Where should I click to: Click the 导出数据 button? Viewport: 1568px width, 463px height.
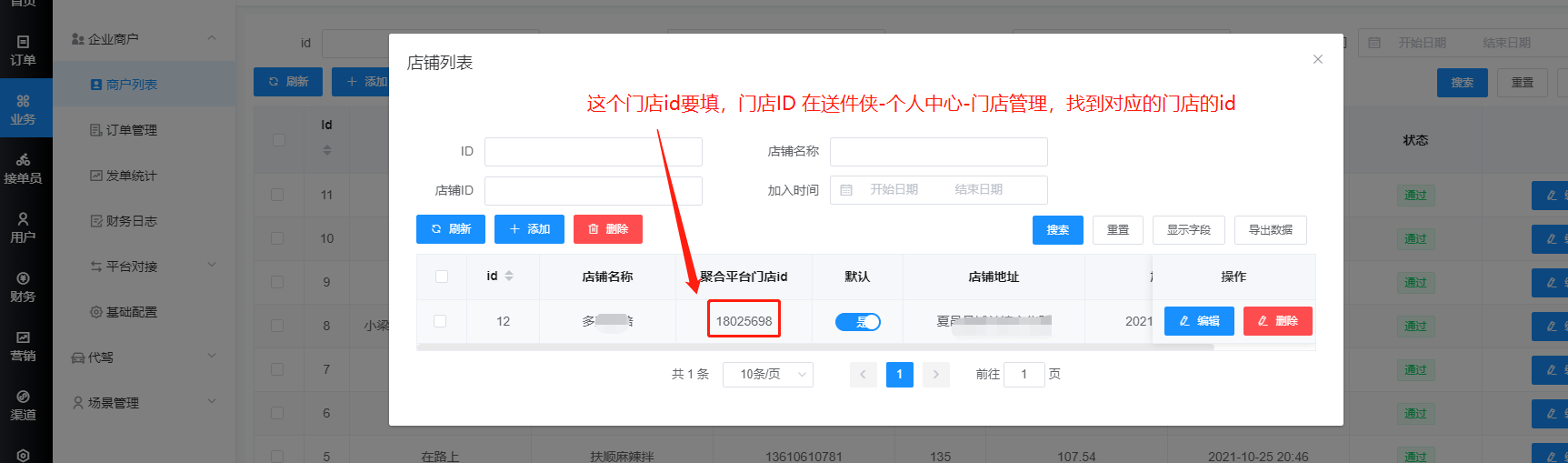(x=1271, y=230)
